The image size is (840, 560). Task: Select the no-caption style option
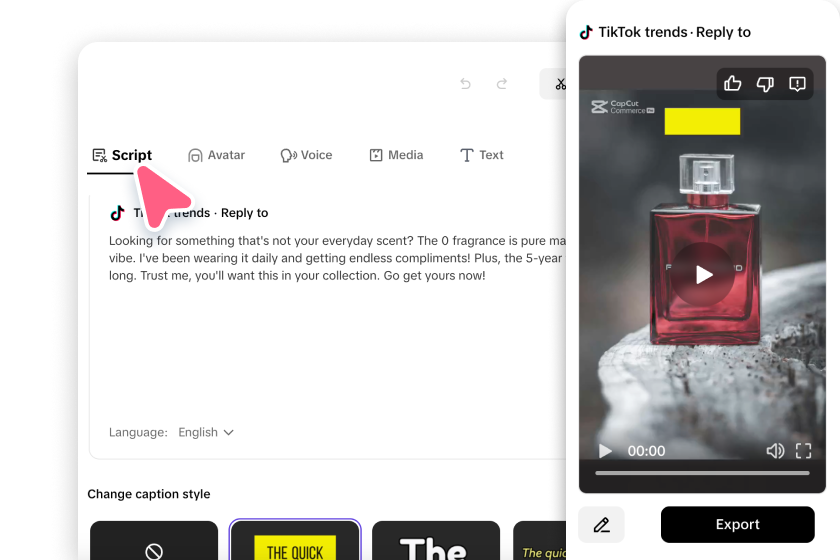point(154,541)
